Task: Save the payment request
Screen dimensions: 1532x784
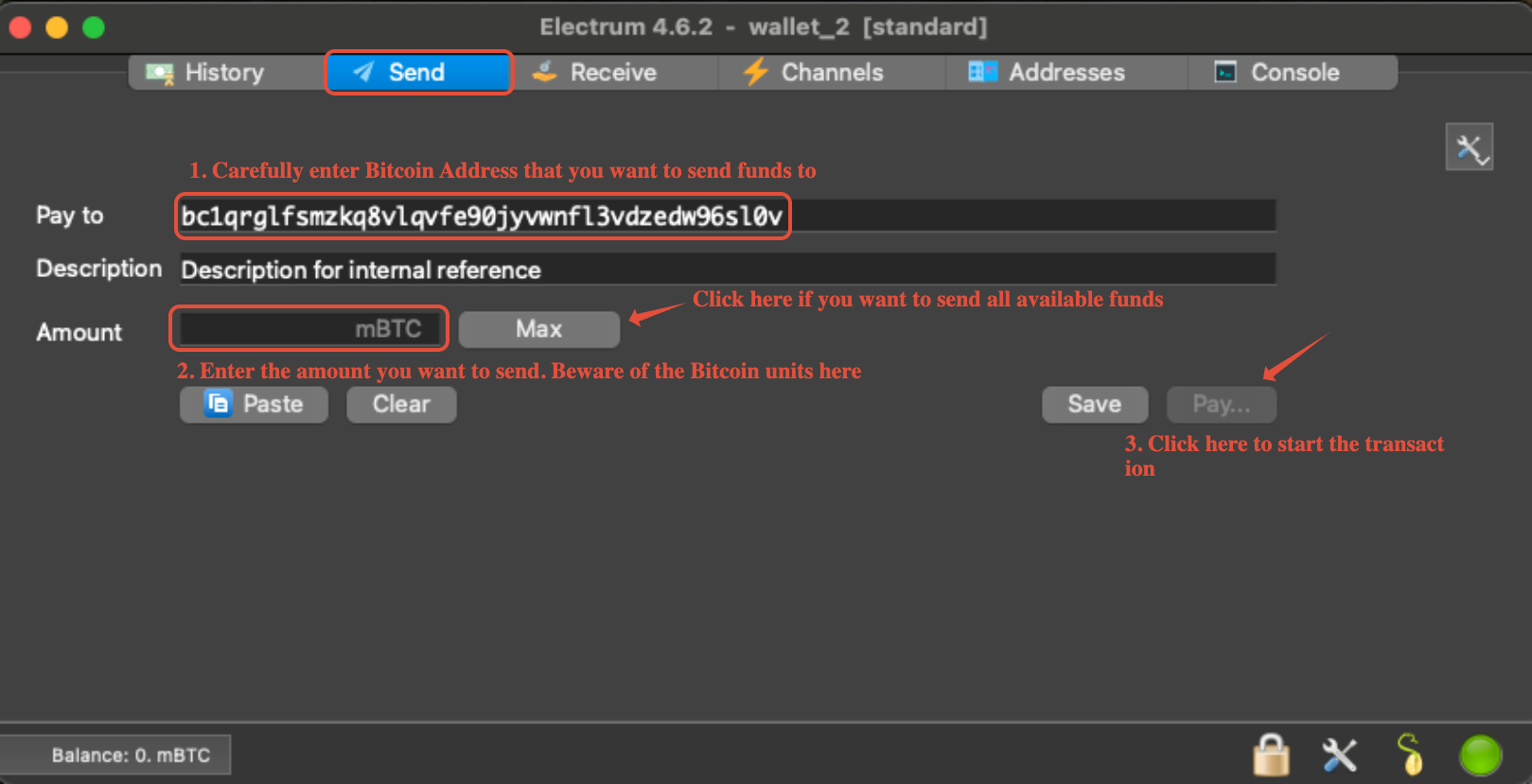Action: tap(1095, 405)
